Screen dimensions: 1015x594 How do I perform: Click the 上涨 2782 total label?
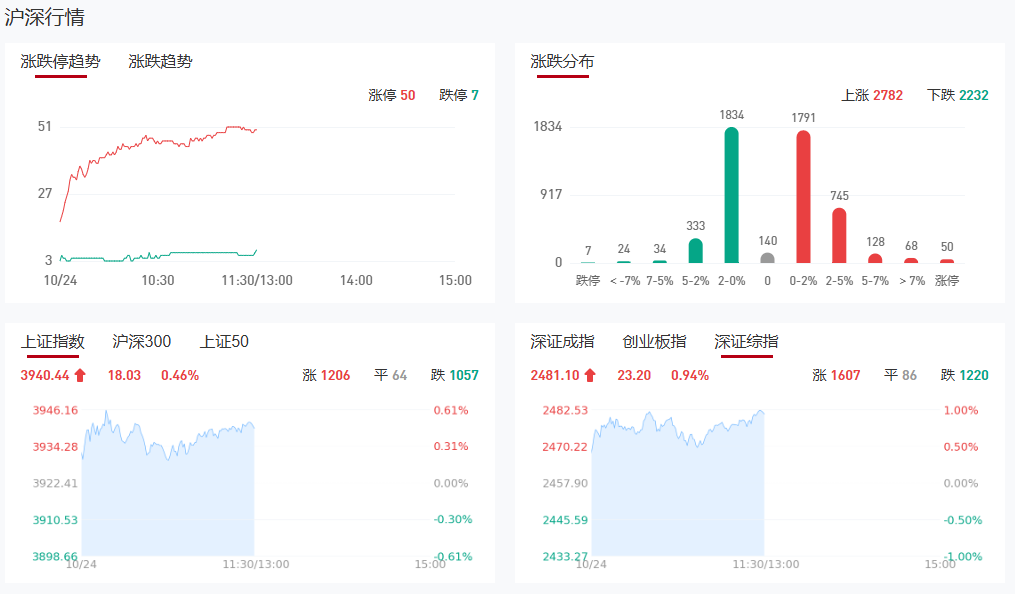[872, 95]
